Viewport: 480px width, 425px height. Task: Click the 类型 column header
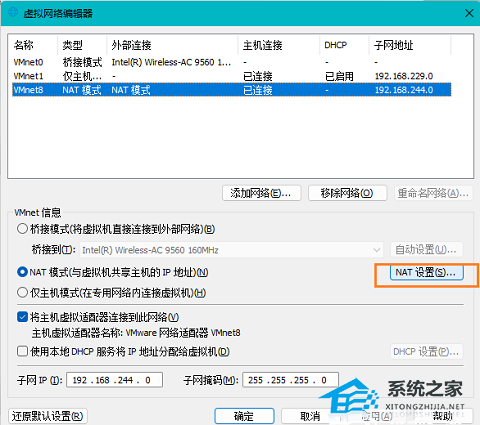(82, 45)
